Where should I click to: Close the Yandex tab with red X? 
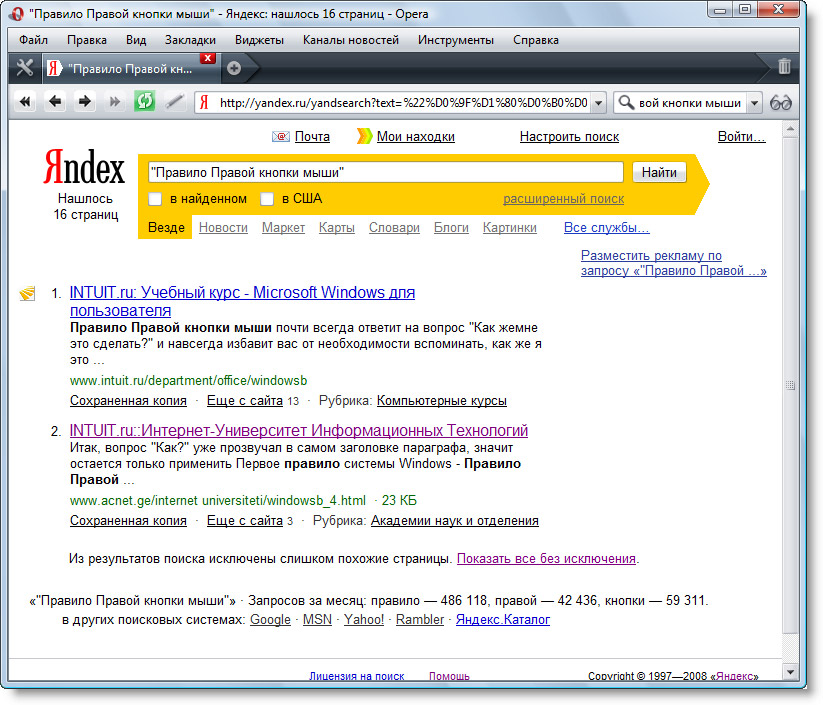coord(208,58)
